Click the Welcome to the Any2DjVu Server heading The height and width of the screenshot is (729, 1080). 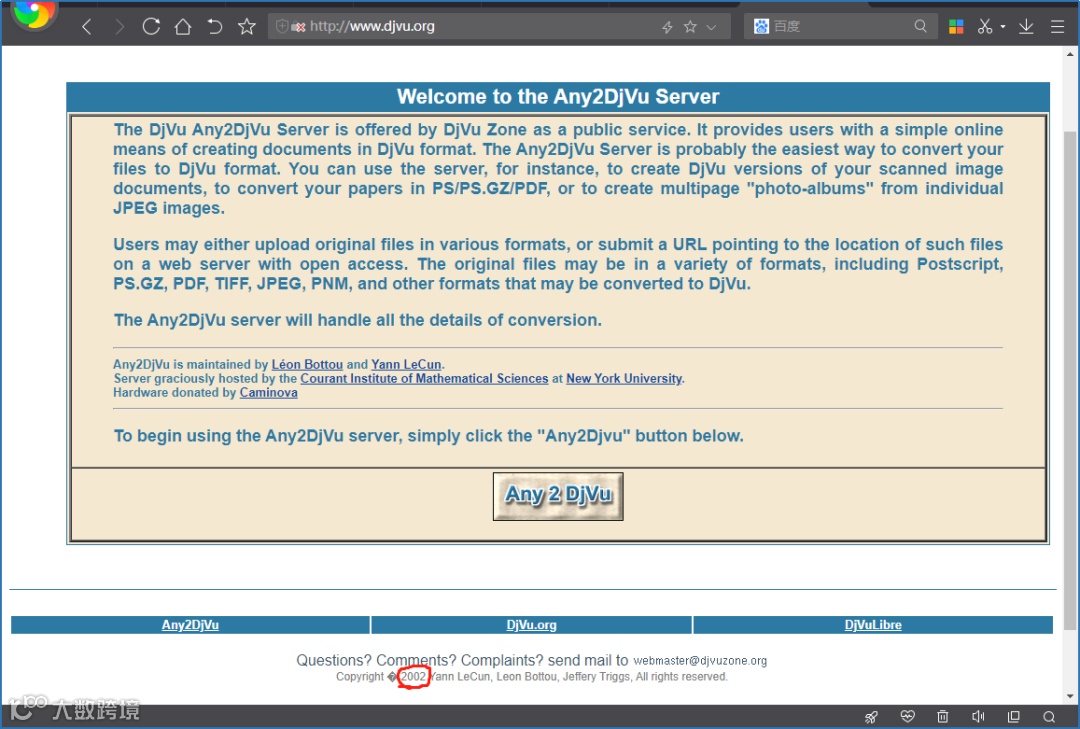click(558, 96)
